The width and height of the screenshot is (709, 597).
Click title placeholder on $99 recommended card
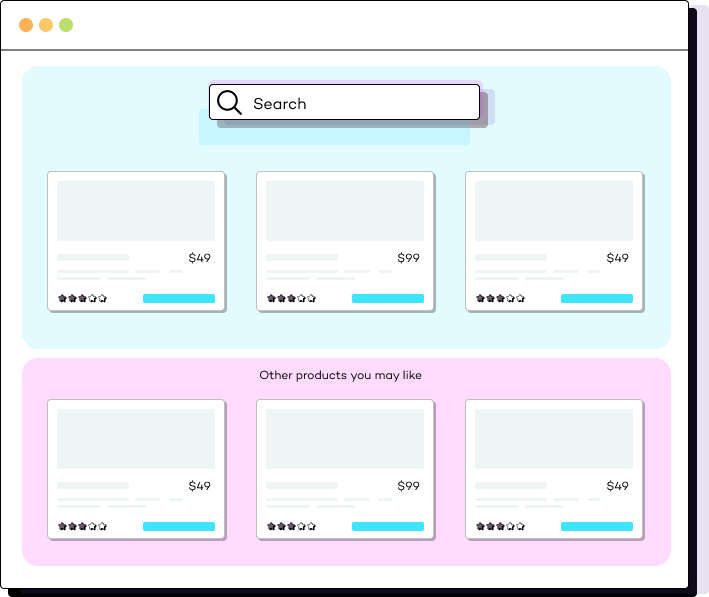[302, 485]
